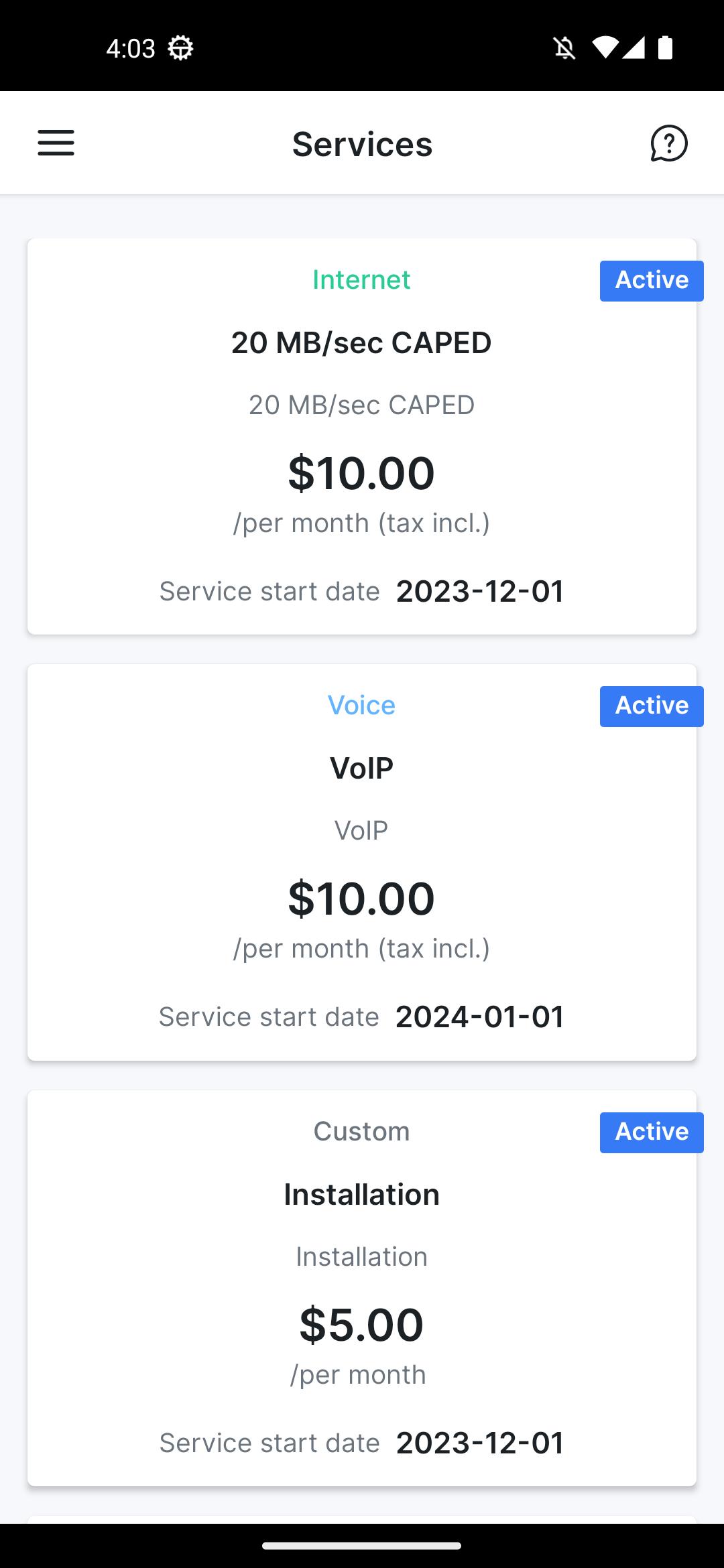This screenshot has width=724, height=1568.
Task: Tap the battery status icon
Action: [665, 48]
